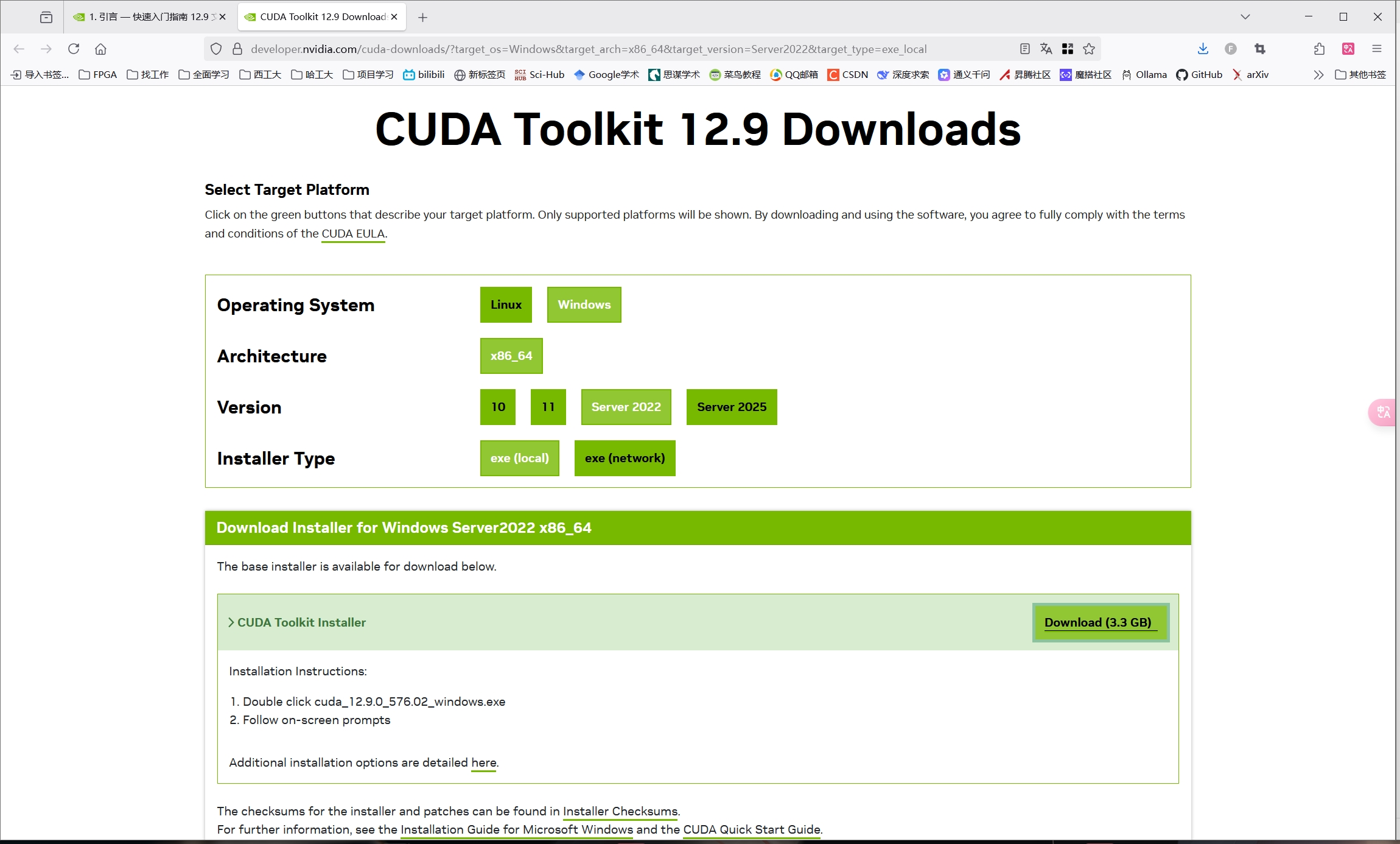Open the recent browsing panel icon

coord(46,17)
